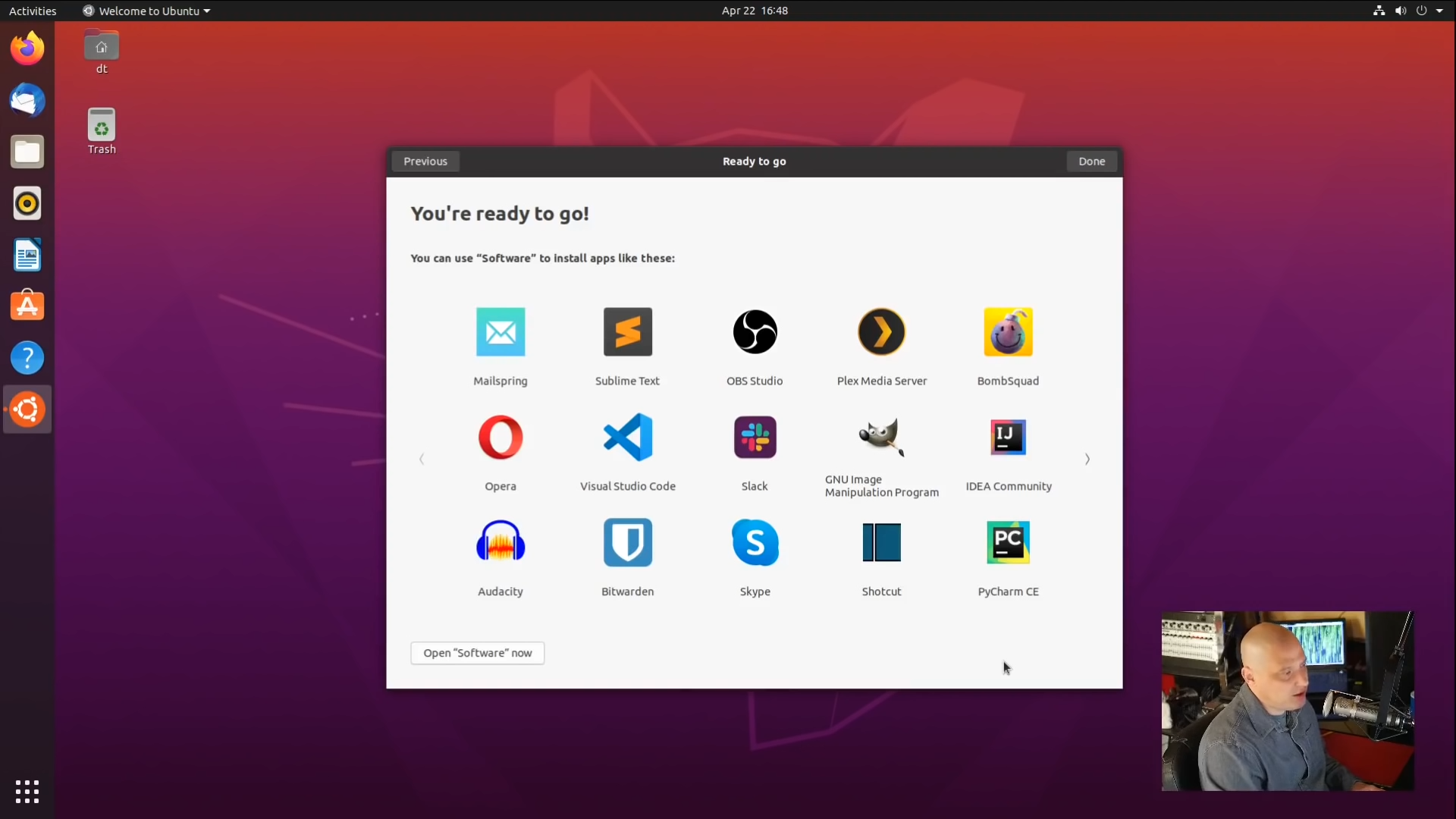Open LibreOffice Writer in the dock

(x=27, y=255)
